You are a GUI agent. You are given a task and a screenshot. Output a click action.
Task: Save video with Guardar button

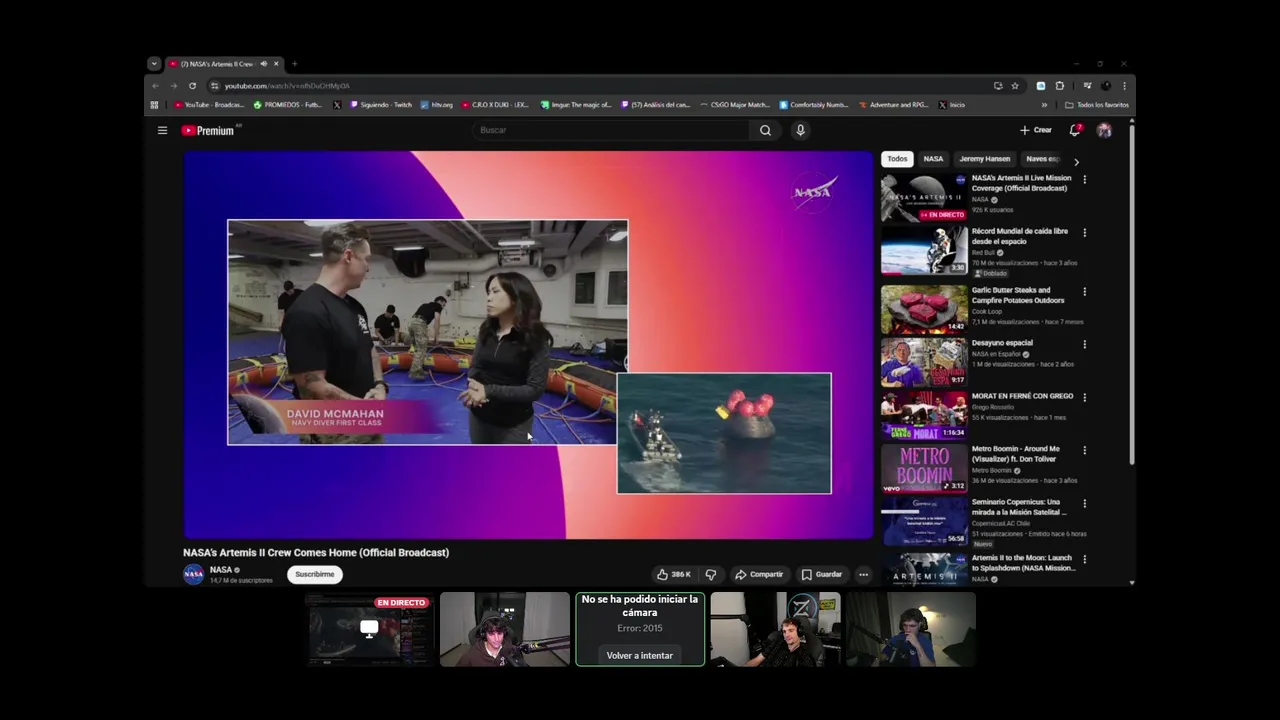pyautogui.click(x=822, y=574)
